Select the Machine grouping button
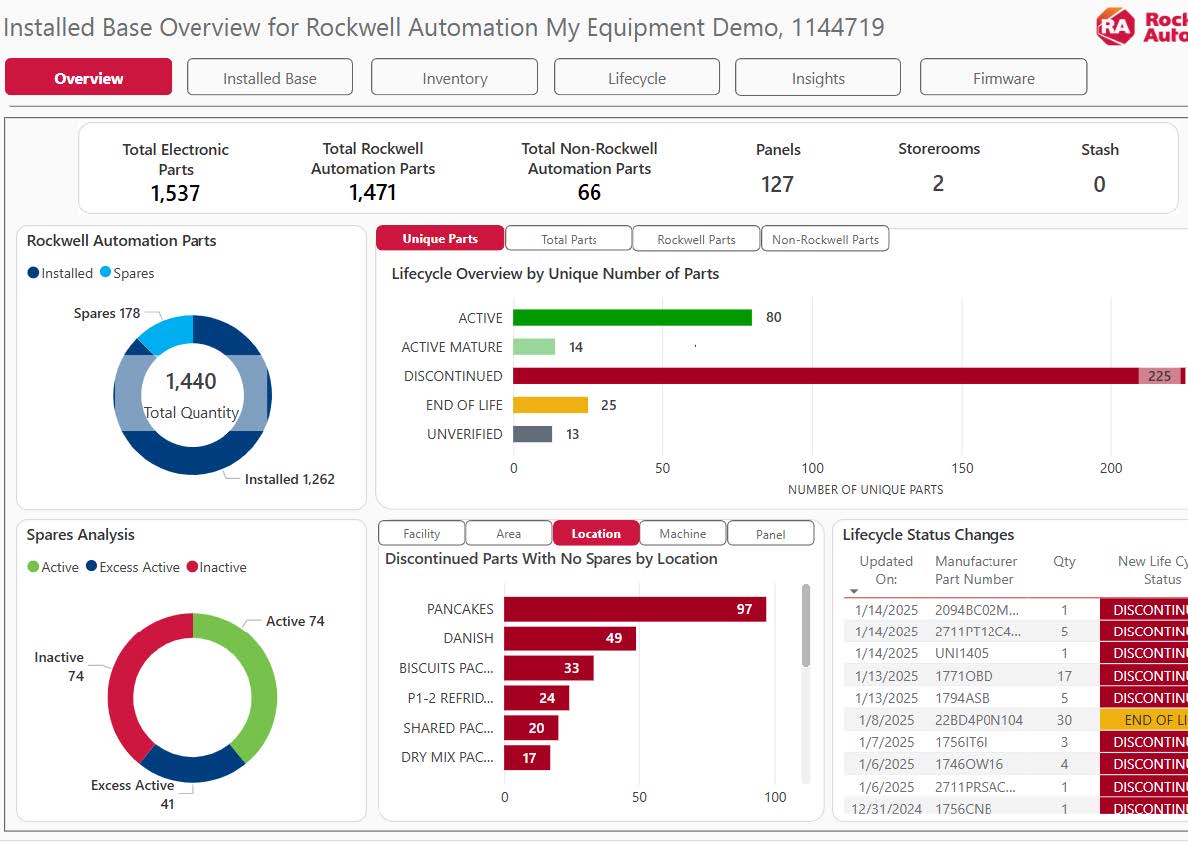Viewport: 1188px width, 842px height. 682,534
